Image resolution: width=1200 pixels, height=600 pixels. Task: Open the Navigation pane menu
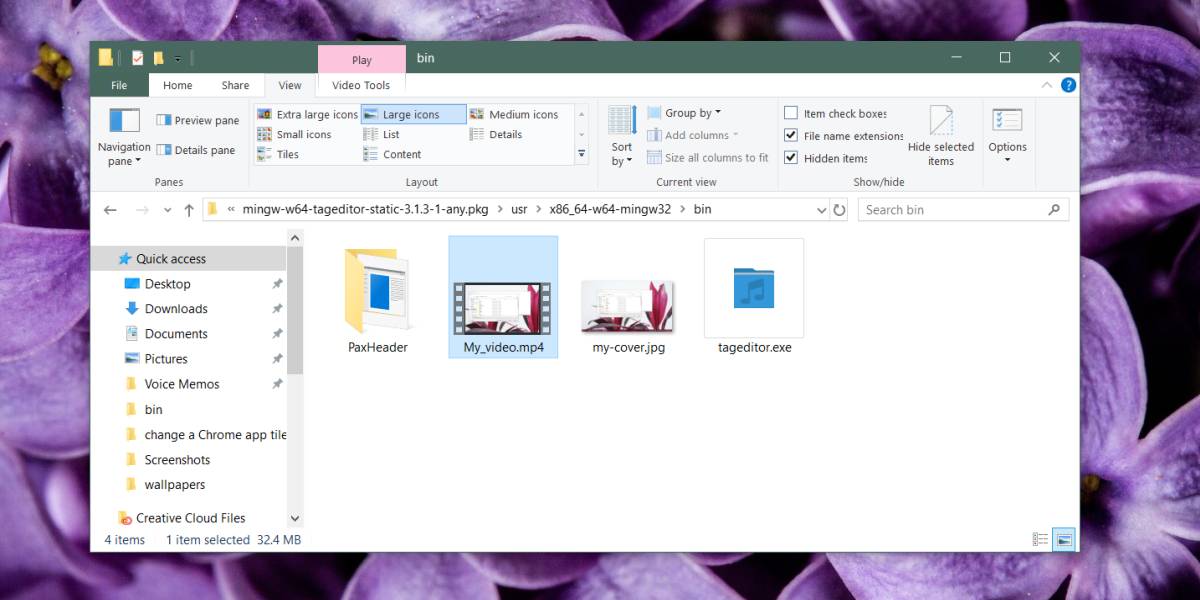(x=124, y=135)
